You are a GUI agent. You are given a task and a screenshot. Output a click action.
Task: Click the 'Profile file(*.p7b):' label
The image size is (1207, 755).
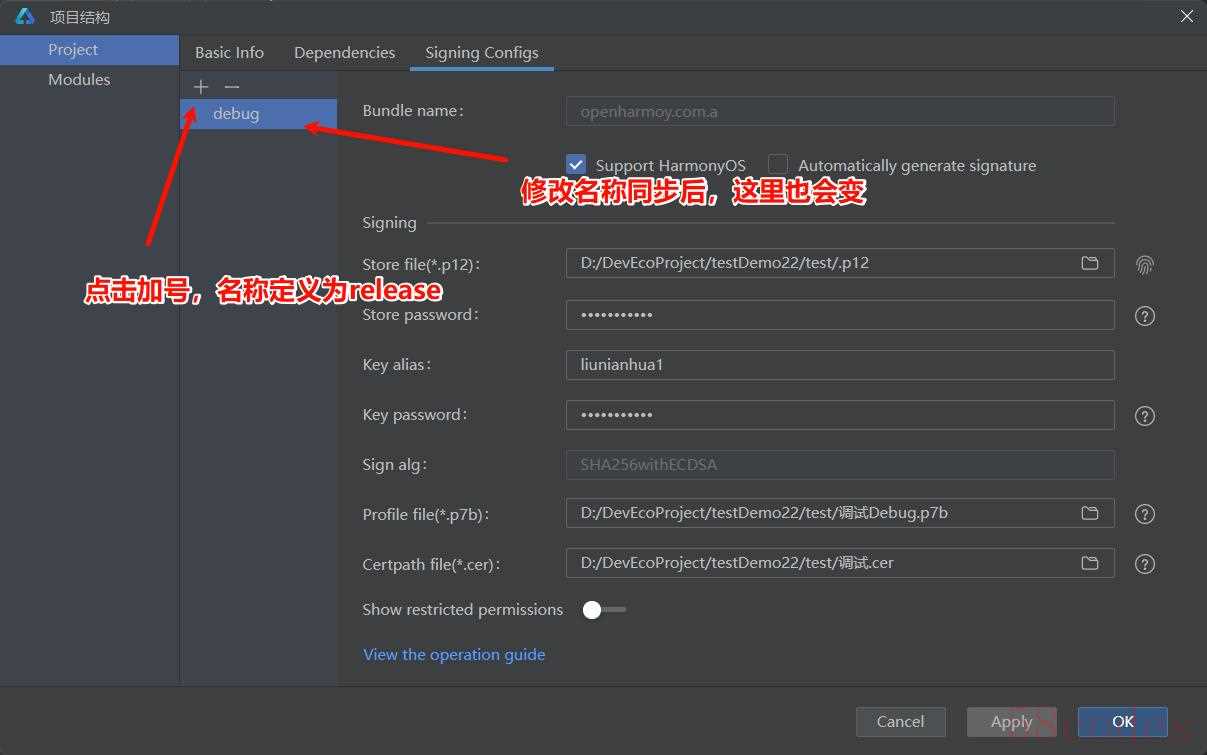(426, 515)
